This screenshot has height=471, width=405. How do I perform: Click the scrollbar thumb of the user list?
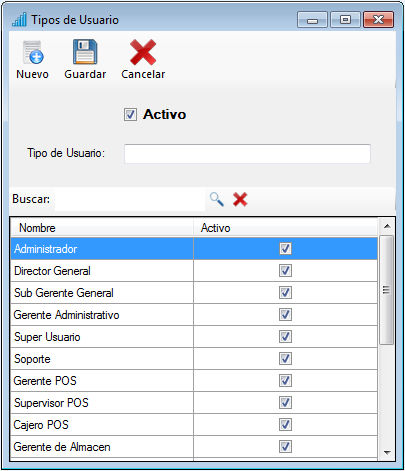click(387, 290)
